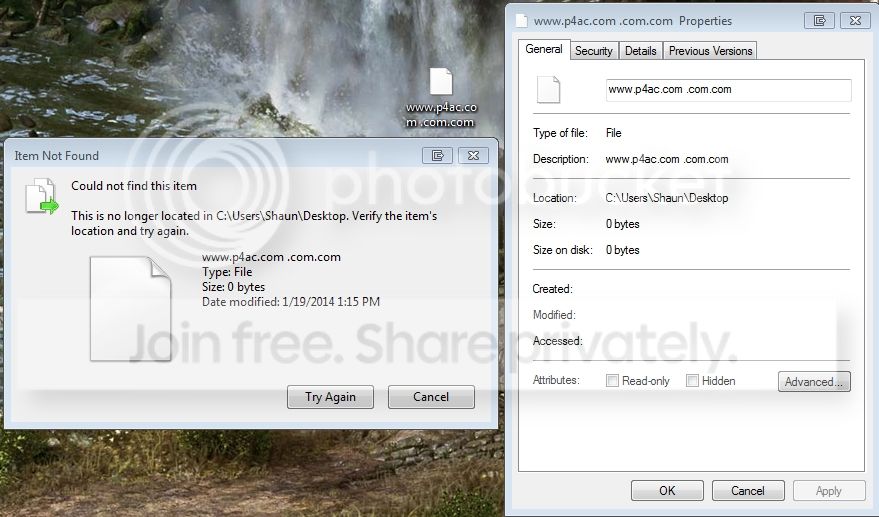Switch to the General tab

pyautogui.click(x=544, y=49)
